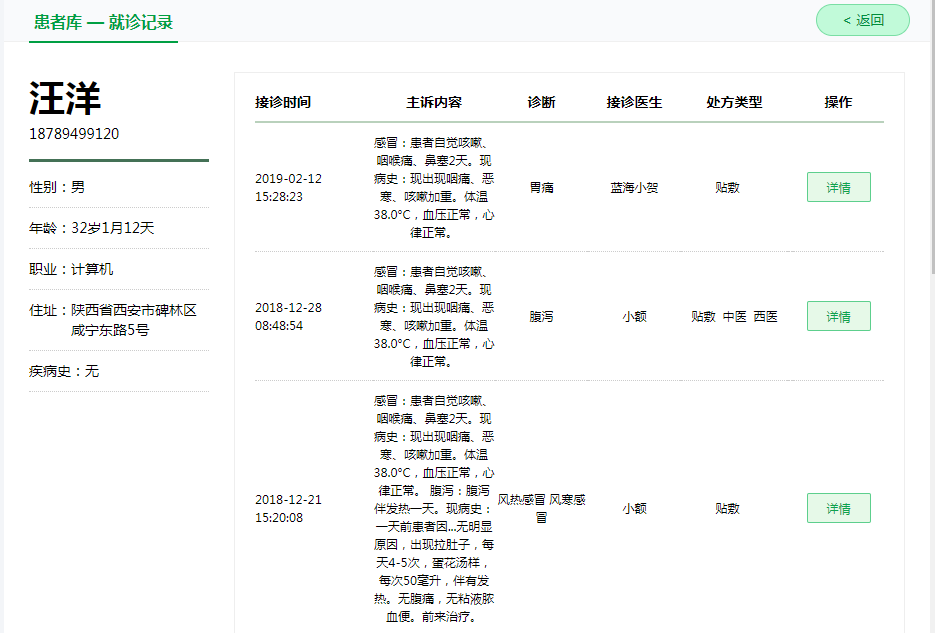Select the 胃痛 diagnosis cell
Screen dimensions: 935x633
point(541,187)
